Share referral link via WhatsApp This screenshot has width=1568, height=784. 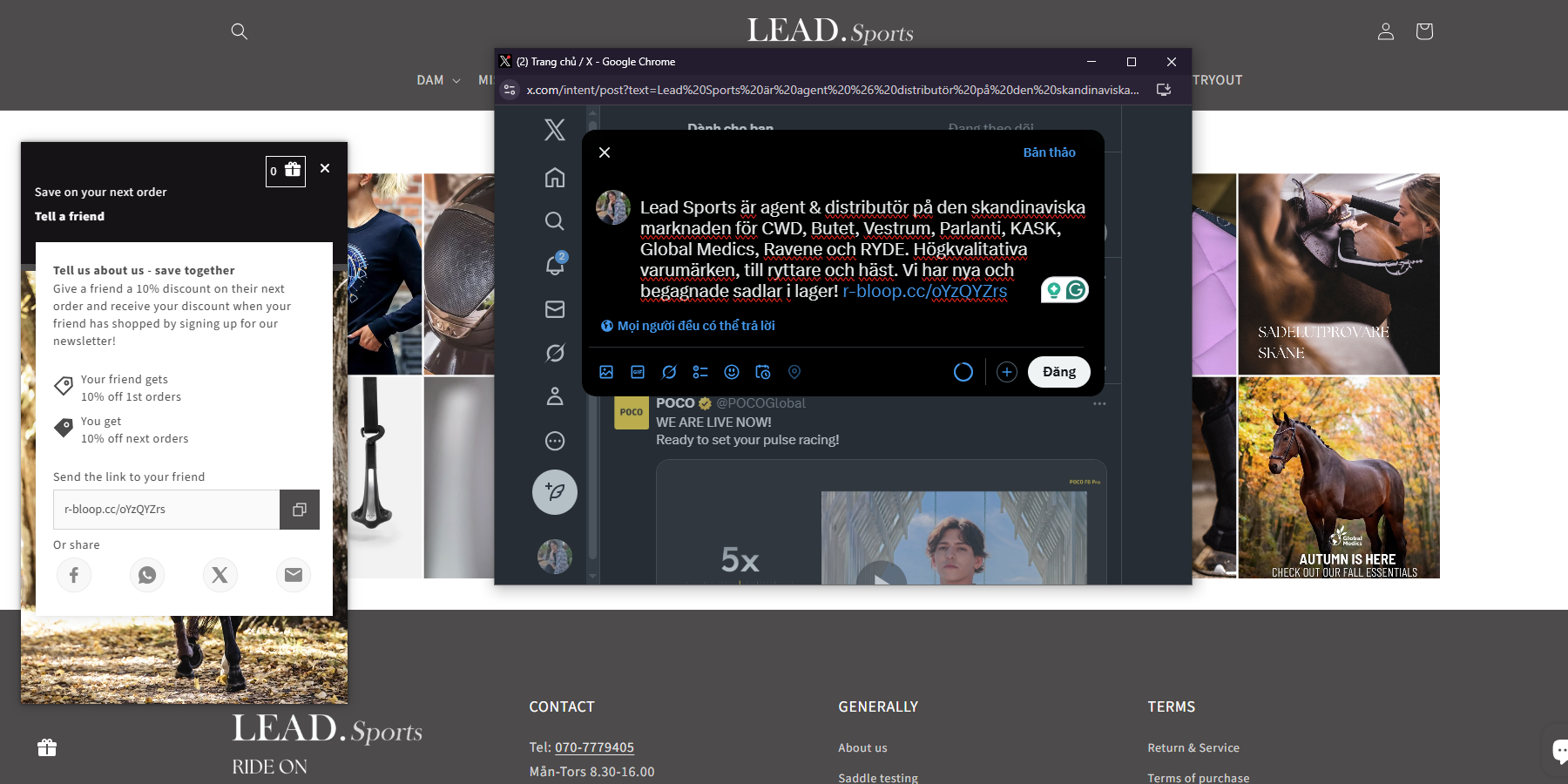(147, 575)
